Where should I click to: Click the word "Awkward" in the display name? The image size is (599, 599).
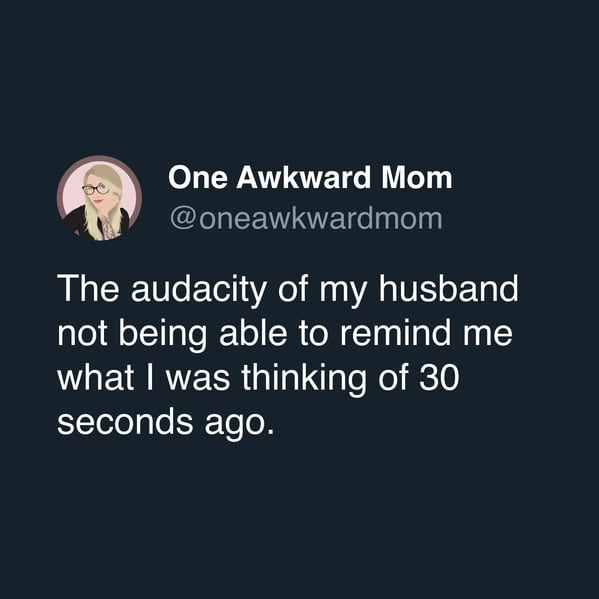tap(304, 178)
